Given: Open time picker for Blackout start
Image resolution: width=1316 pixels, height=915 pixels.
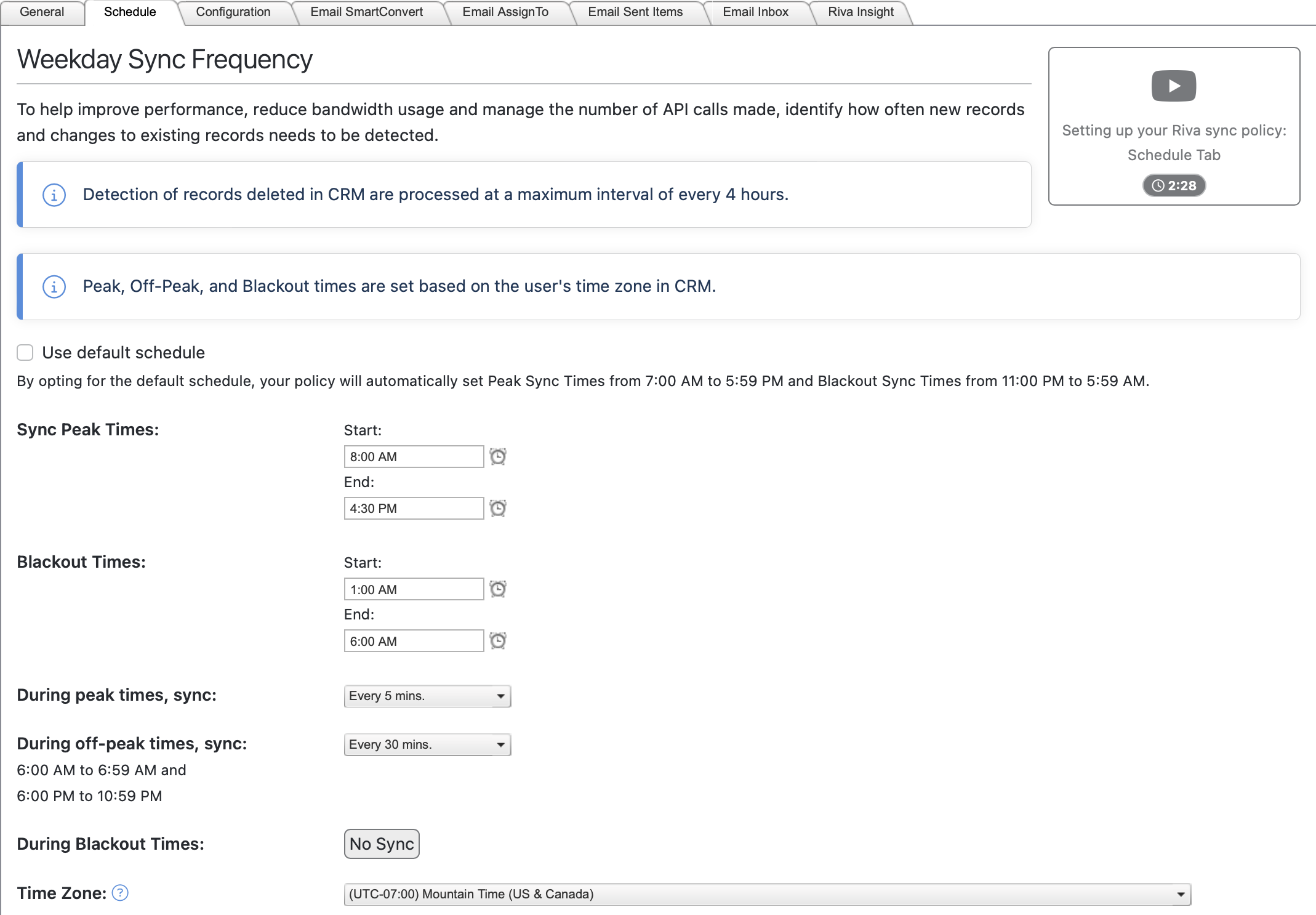Looking at the screenshot, I should tap(497, 589).
